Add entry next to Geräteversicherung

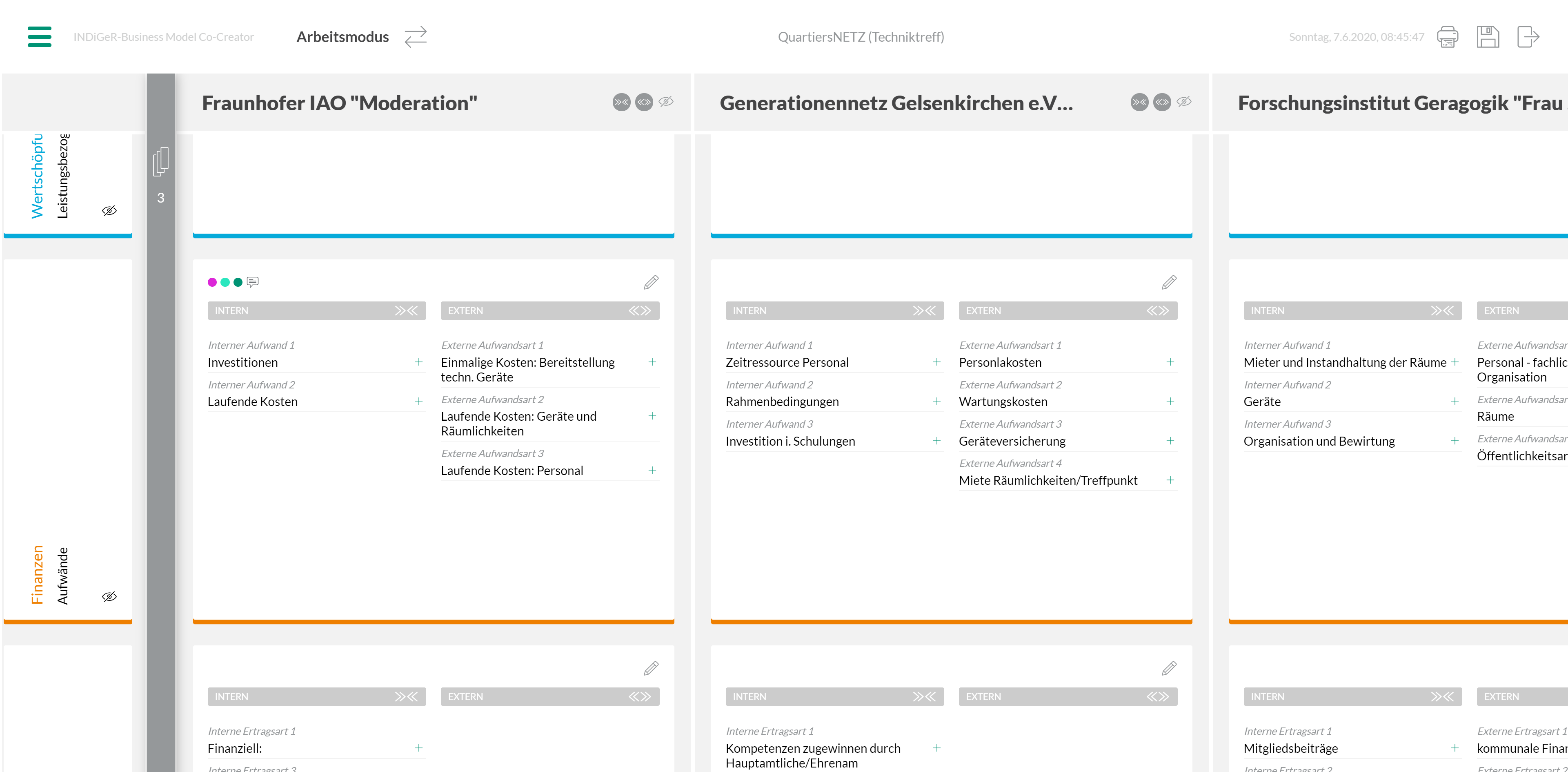[x=1170, y=441]
